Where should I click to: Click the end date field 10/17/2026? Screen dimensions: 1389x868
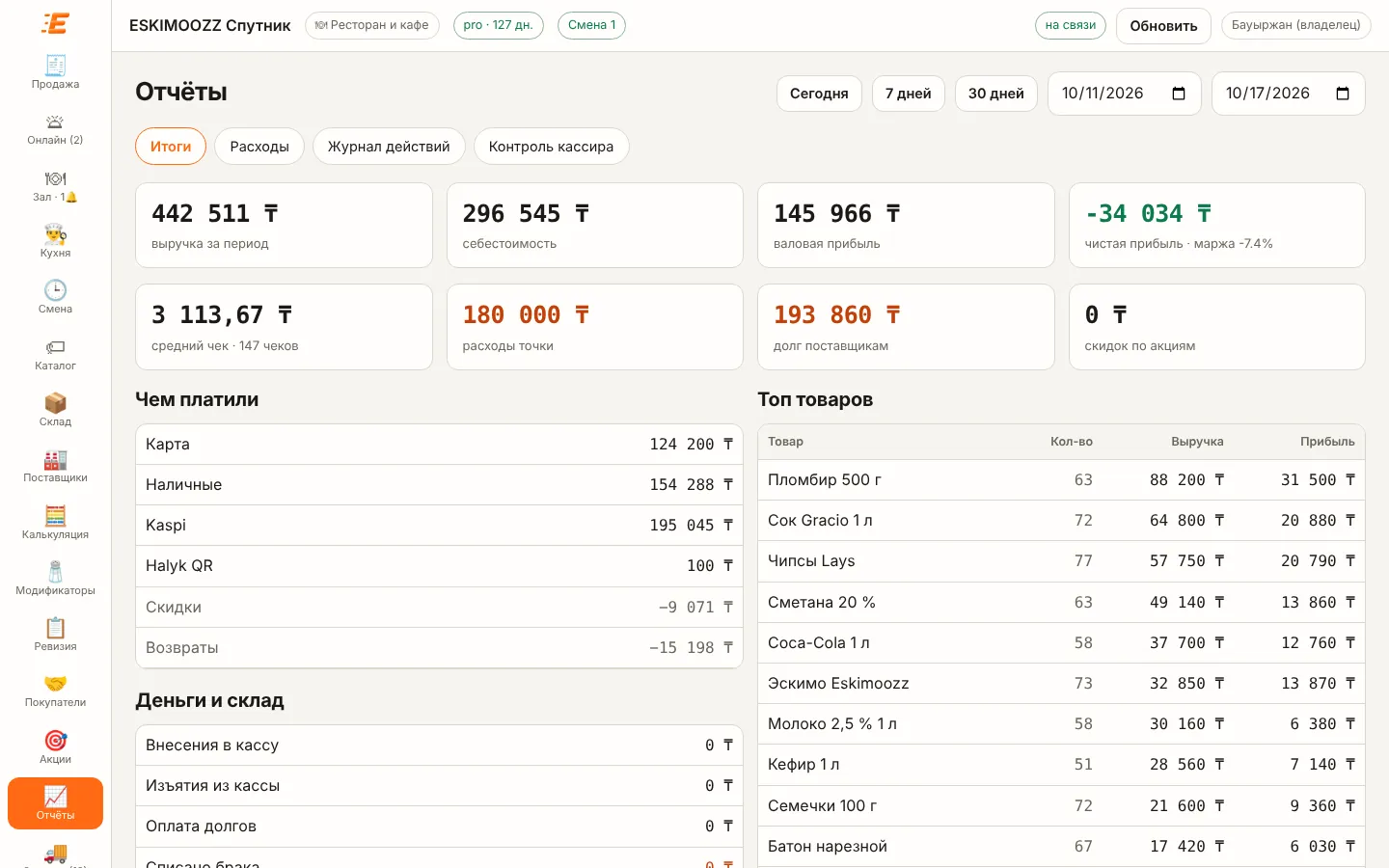[1289, 94]
